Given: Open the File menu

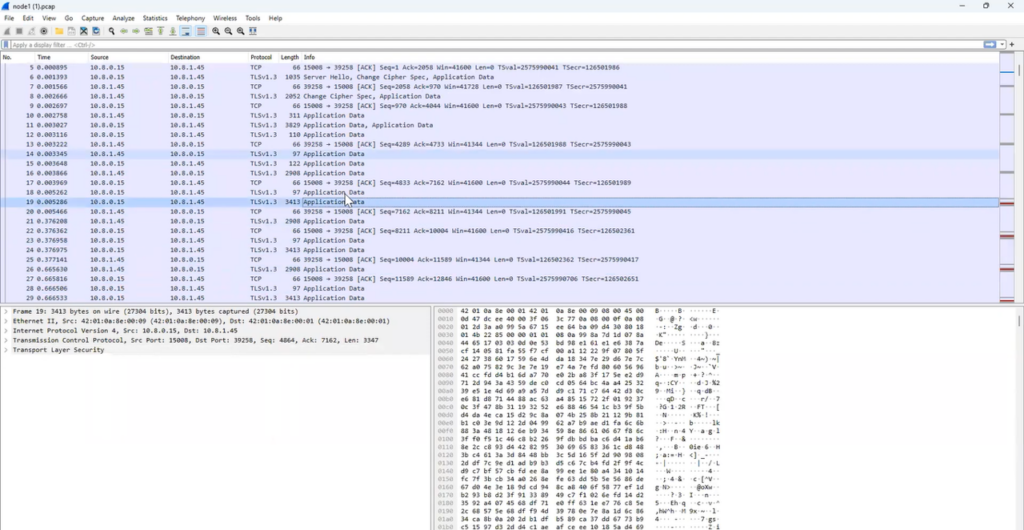Looking at the screenshot, I should [x=9, y=18].
